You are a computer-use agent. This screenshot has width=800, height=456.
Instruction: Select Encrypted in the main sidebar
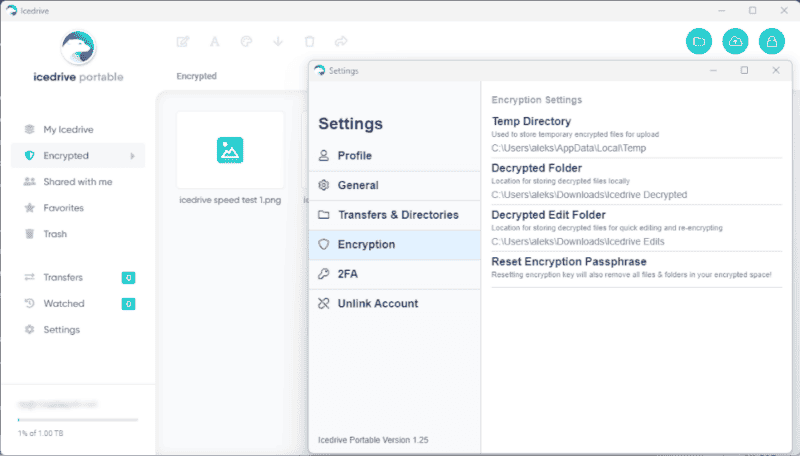[x=78, y=156]
